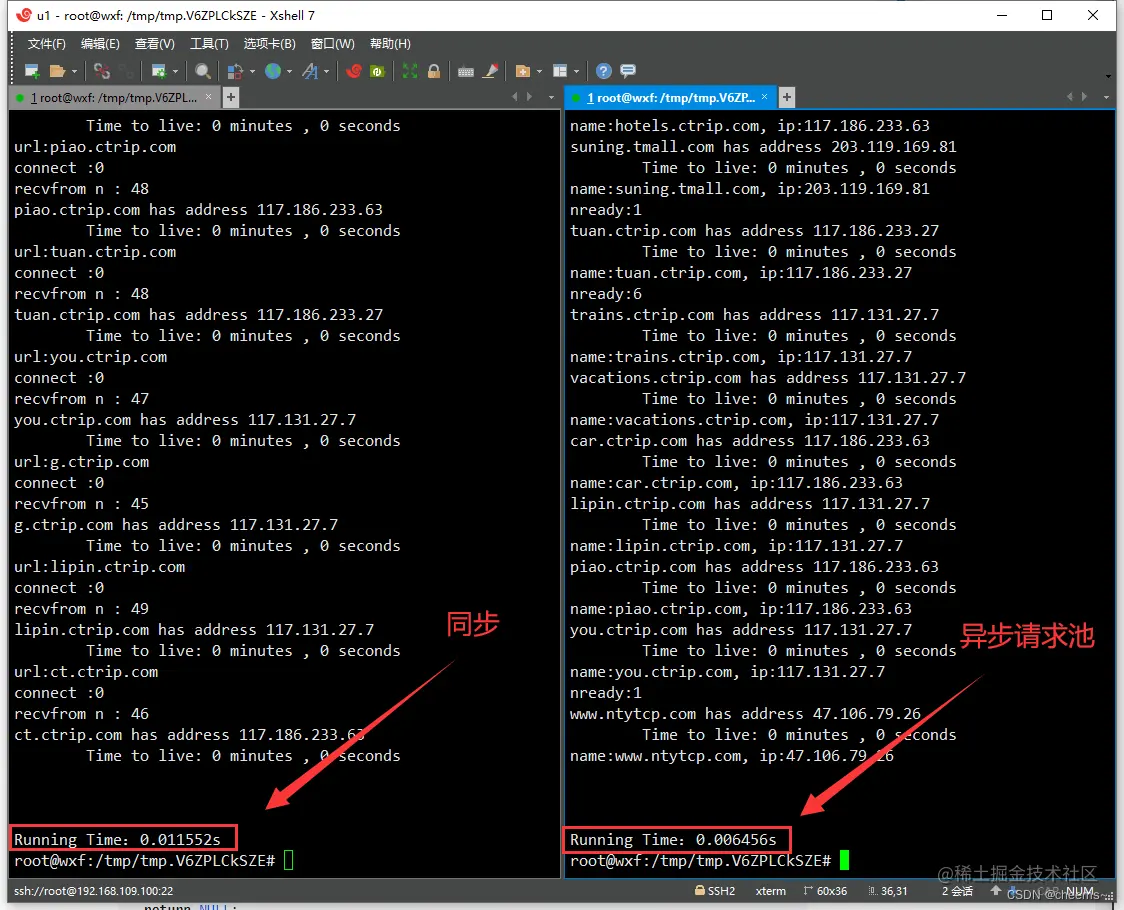Image resolution: width=1124 pixels, height=910 pixels.
Task: Expand the color scheme dropdown arrow
Action: point(252,71)
